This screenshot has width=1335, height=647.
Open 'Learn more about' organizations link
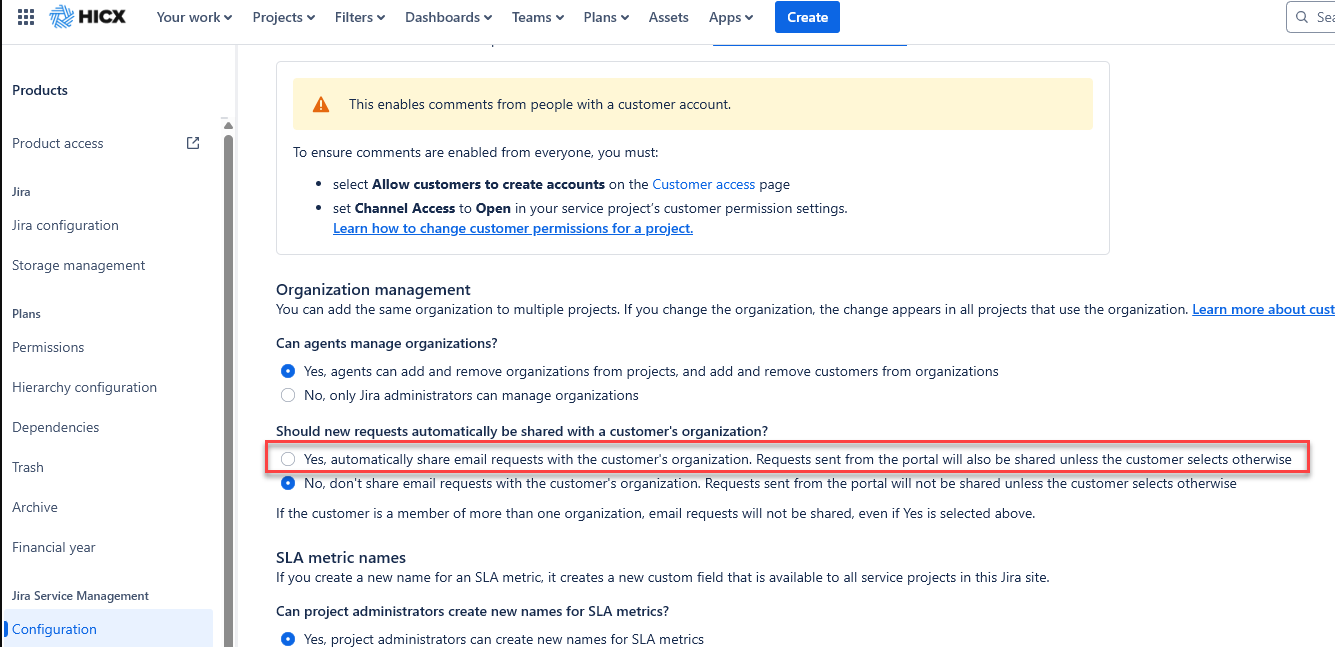click(x=1263, y=310)
